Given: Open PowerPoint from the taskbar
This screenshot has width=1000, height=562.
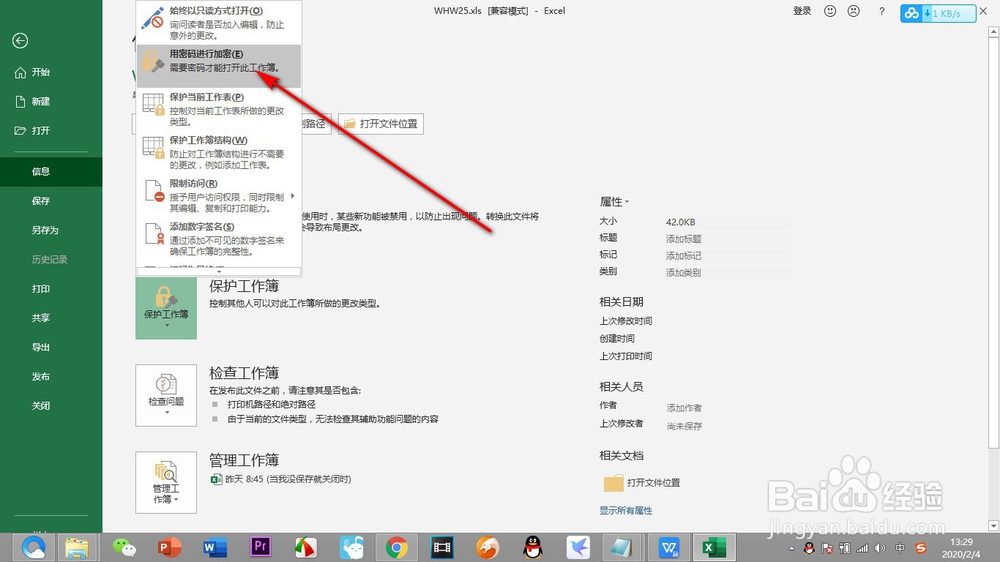Looking at the screenshot, I should pyautogui.click(x=170, y=547).
